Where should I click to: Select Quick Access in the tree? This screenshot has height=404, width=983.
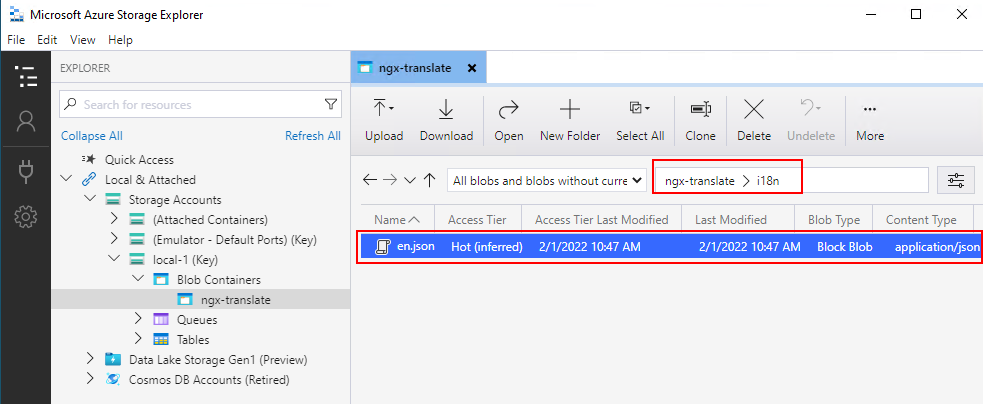click(139, 160)
